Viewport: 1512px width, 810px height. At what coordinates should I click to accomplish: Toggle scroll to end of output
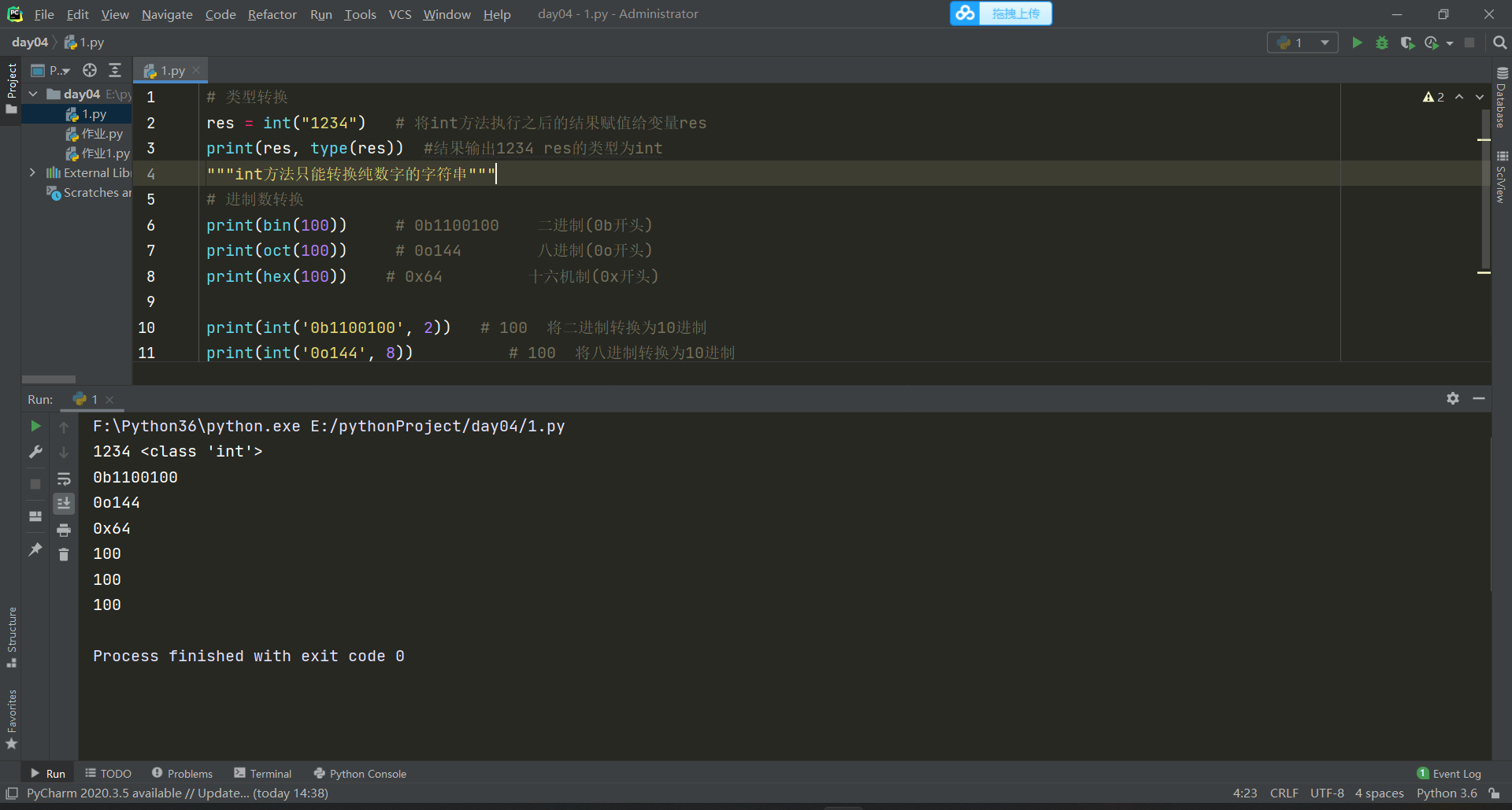pyautogui.click(x=64, y=503)
